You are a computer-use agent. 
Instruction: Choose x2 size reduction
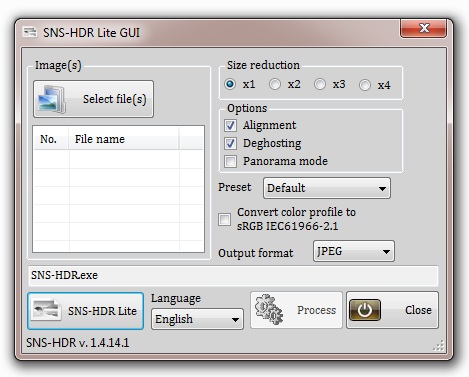[x=275, y=84]
